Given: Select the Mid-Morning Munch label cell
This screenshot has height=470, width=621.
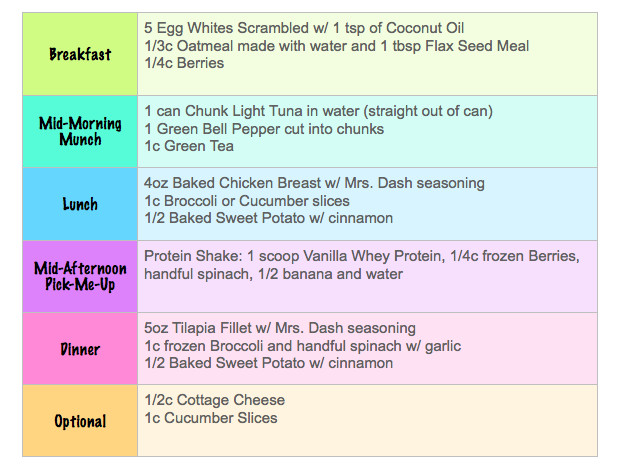Looking at the screenshot, I should (80, 131).
